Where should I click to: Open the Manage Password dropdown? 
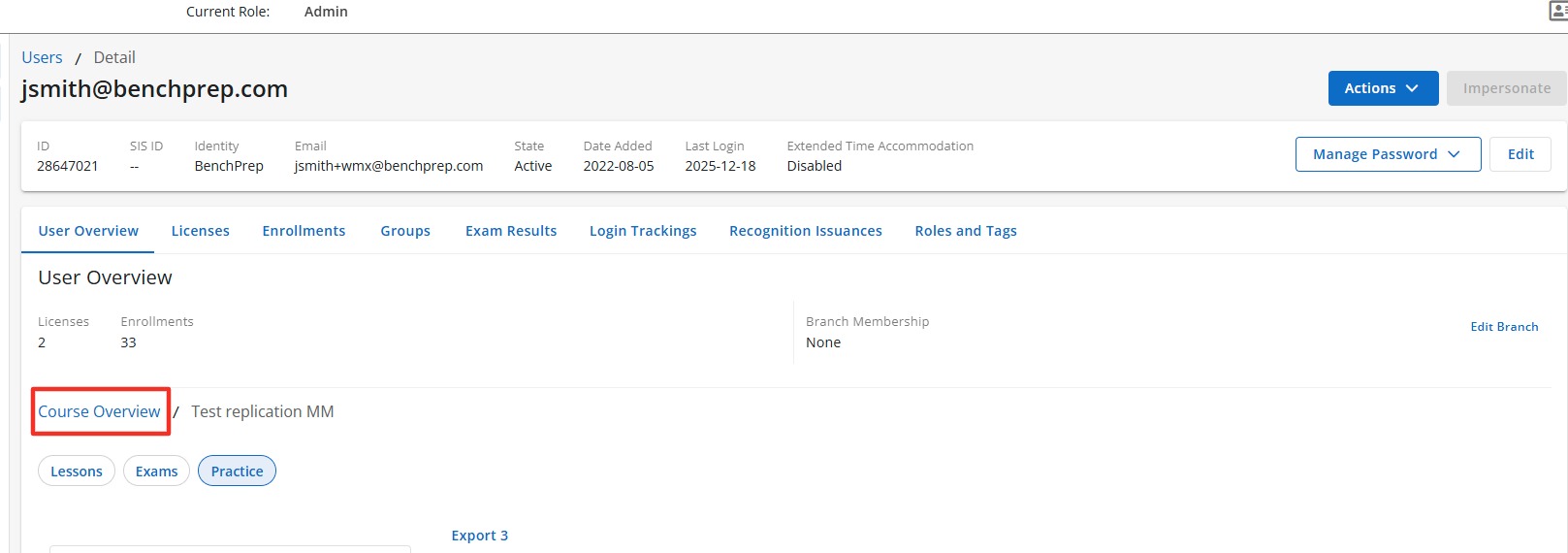click(x=1387, y=154)
